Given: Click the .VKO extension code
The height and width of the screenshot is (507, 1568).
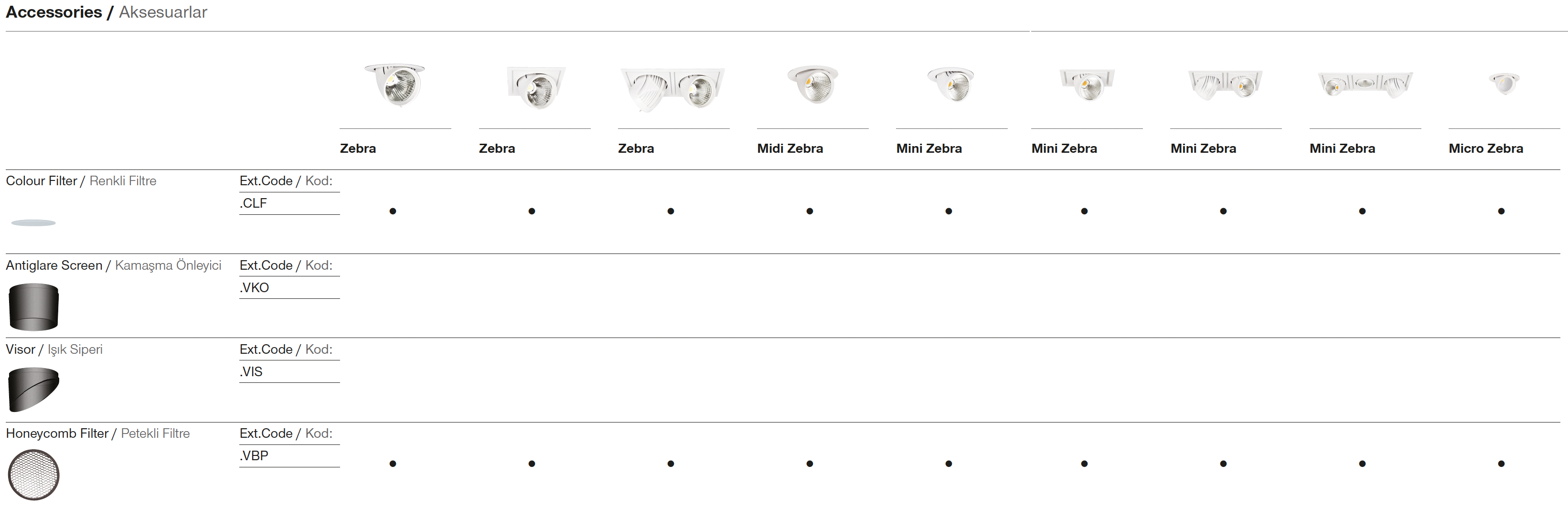Looking at the screenshot, I should click(x=254, y=287).
